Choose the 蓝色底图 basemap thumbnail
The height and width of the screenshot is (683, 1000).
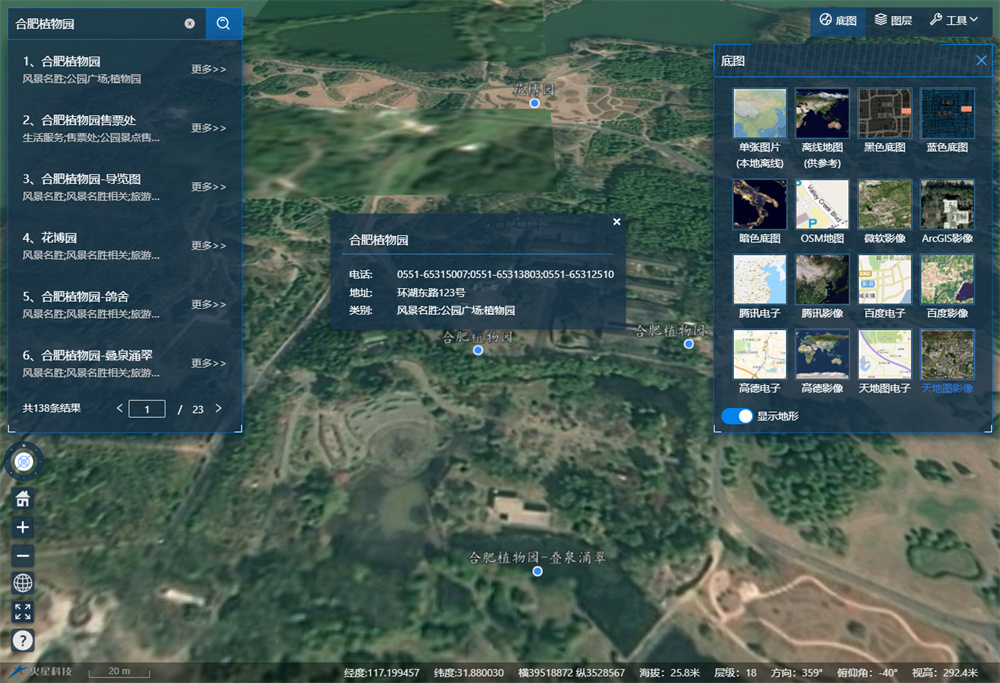pyautogui.click(x=947, y=121)
